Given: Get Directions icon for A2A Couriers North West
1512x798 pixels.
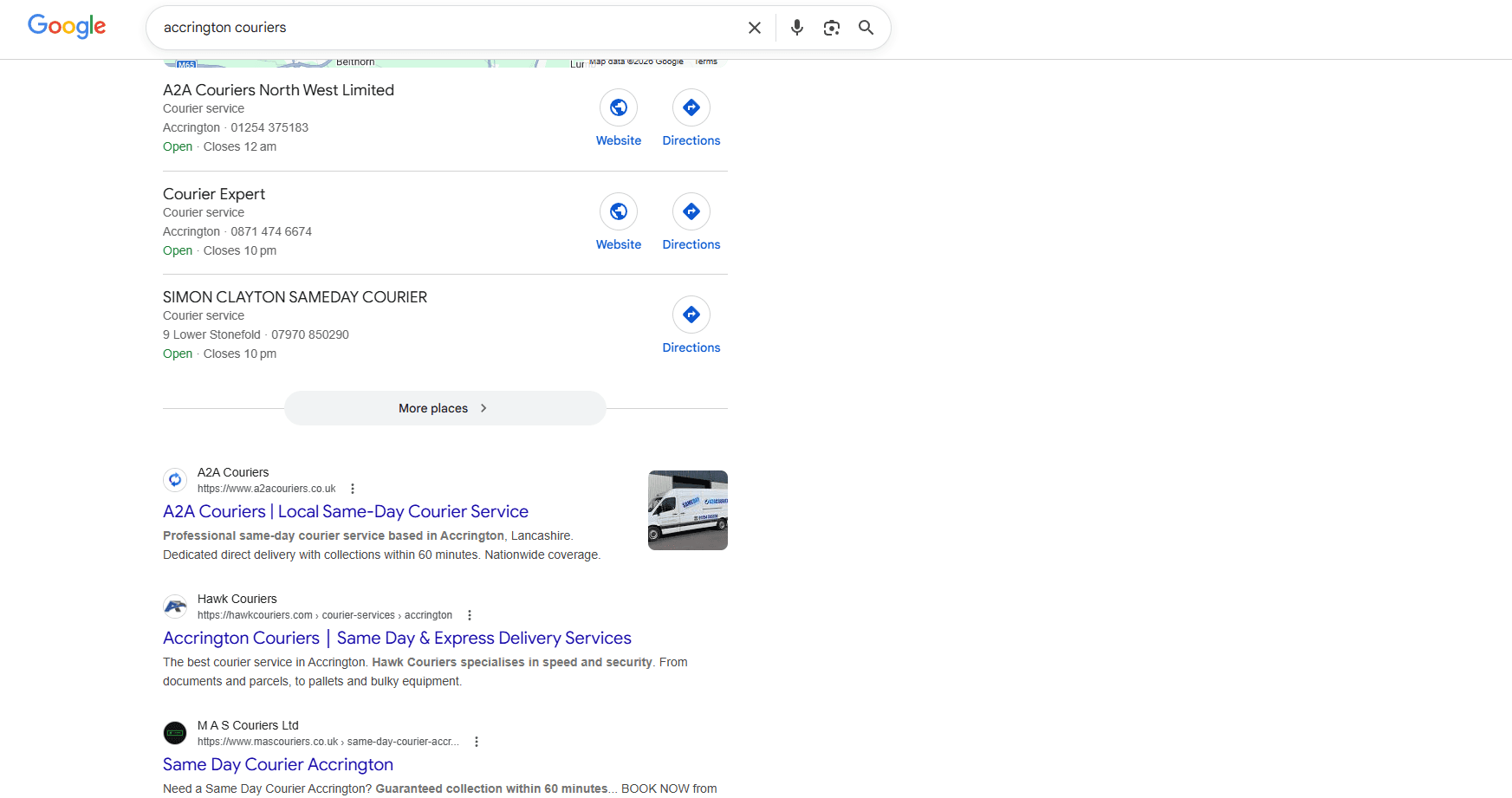Looking at the screenshot, I should click(x=691, y=107).
